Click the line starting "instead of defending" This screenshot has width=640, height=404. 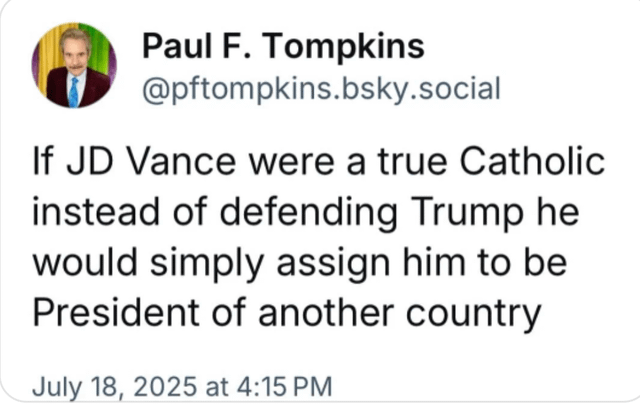(305, 212)
